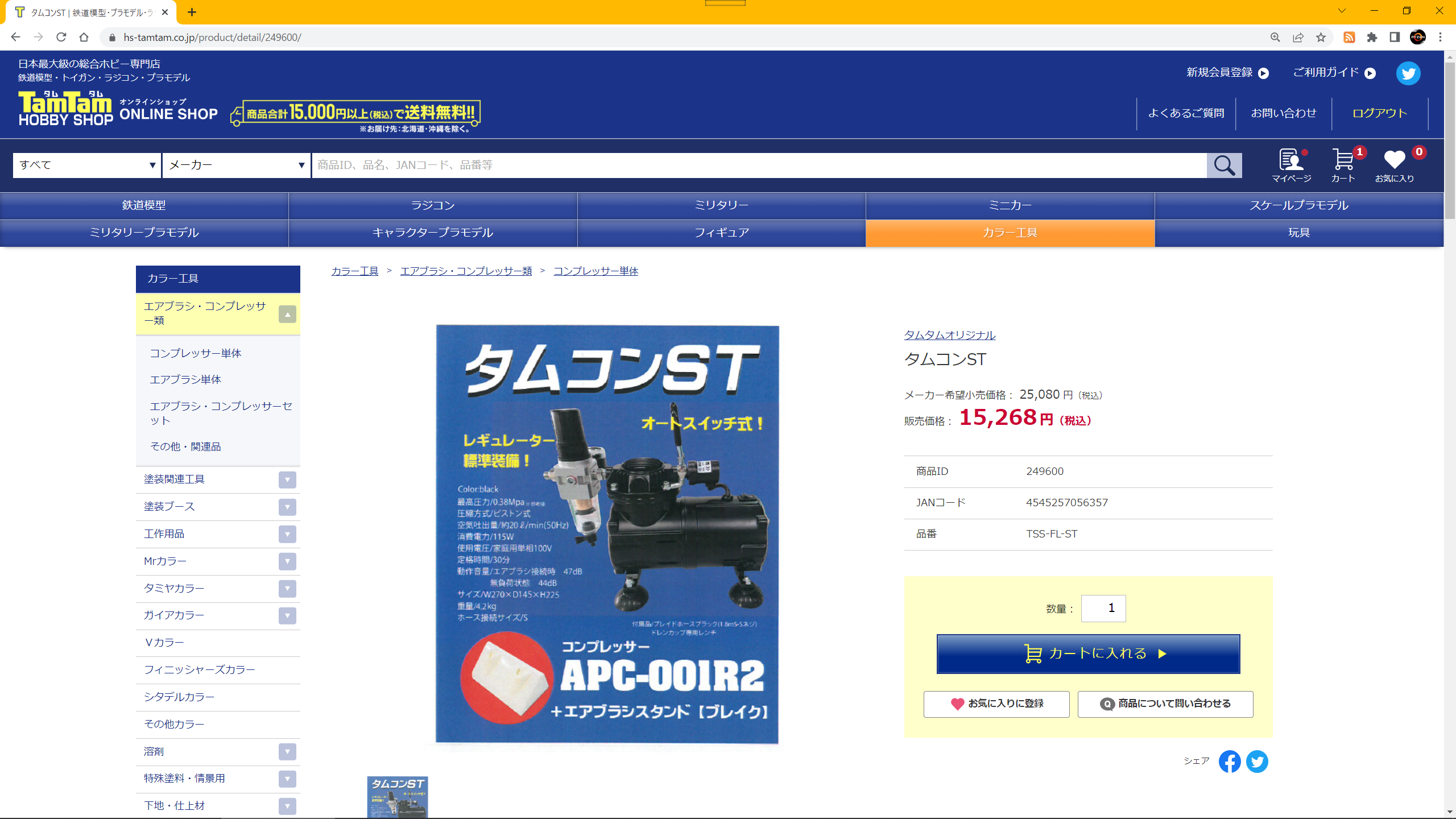Open the Chrome profile avatar
1456x819 pixels.
point(1418,37)
